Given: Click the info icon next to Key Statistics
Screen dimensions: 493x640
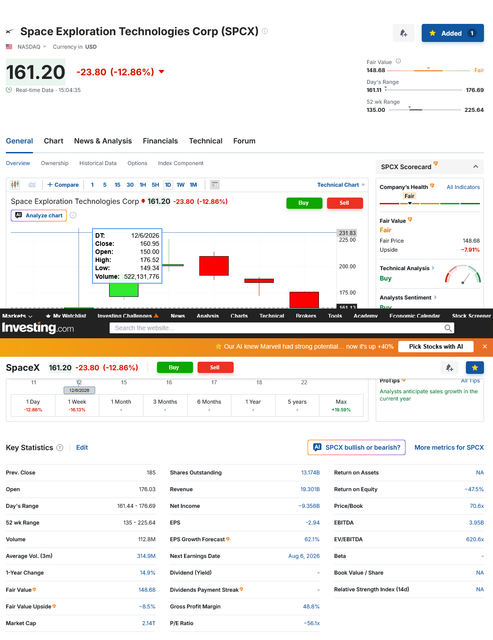Looking at the screenshot, I should 60,447.
